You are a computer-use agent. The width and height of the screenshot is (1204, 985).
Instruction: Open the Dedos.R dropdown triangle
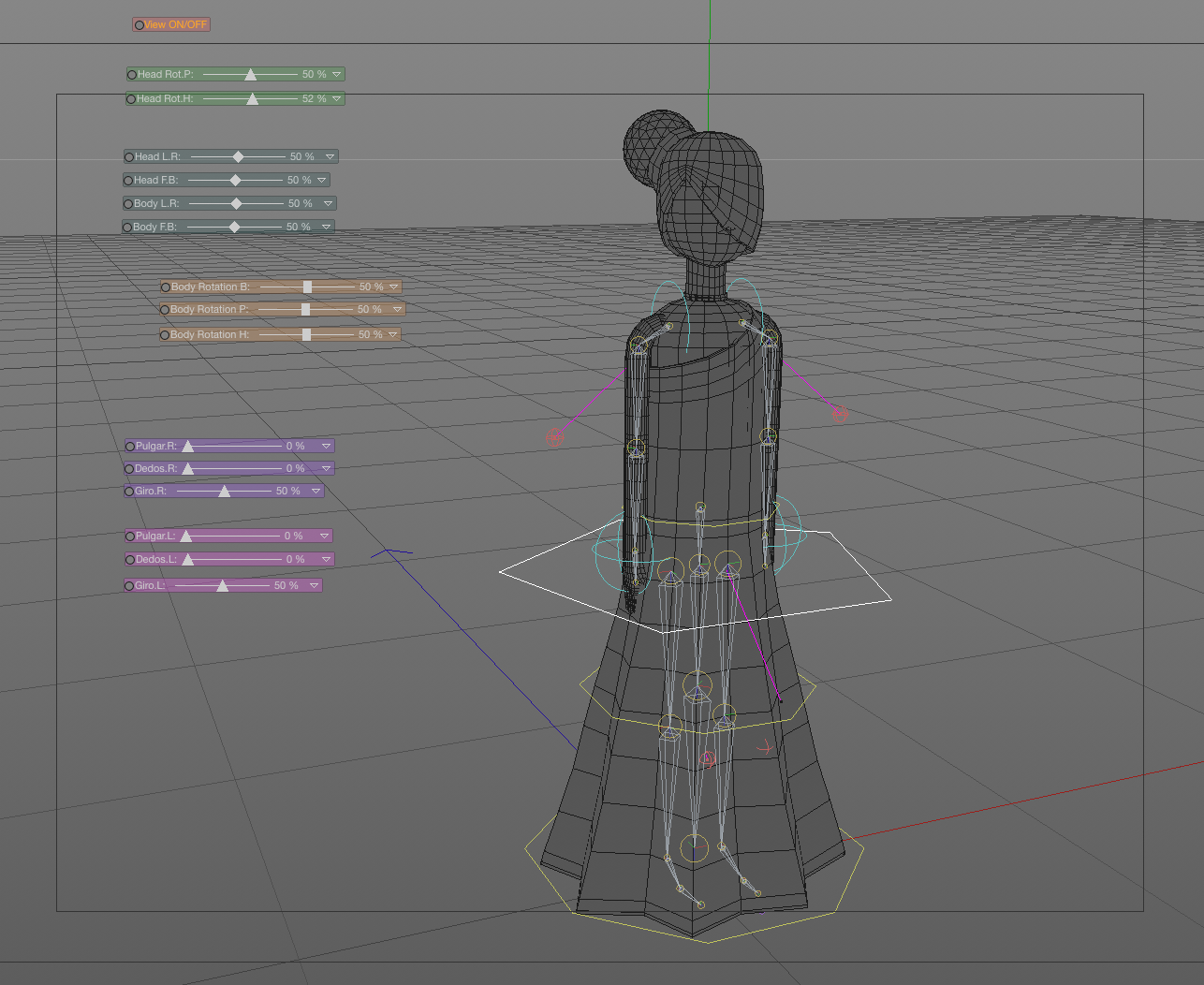[x=327, y=468]
